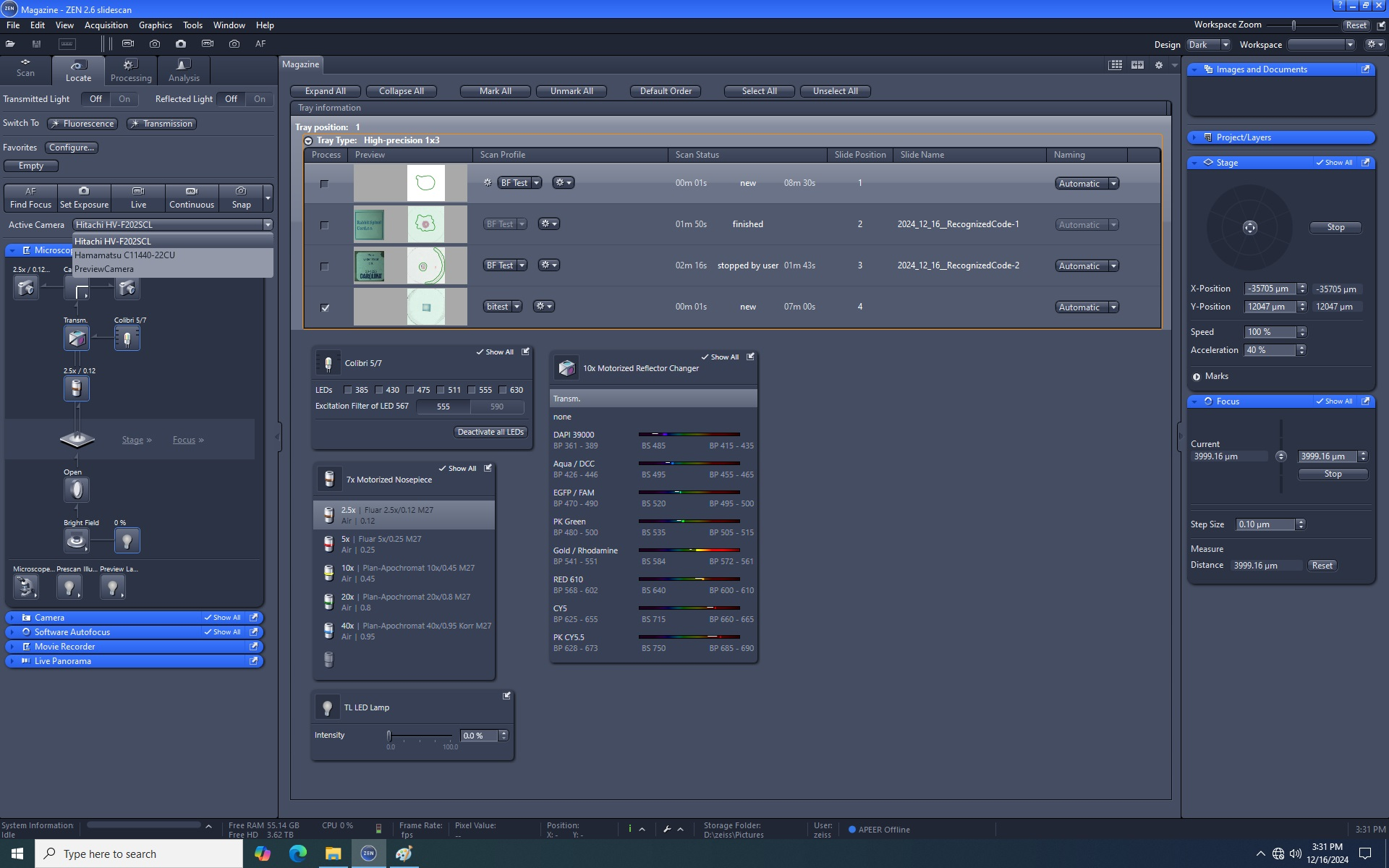Viewport: 1389px width, 868px height.
Task: Click the Open aperture diaphragm icon
Action: pos(77,490)
